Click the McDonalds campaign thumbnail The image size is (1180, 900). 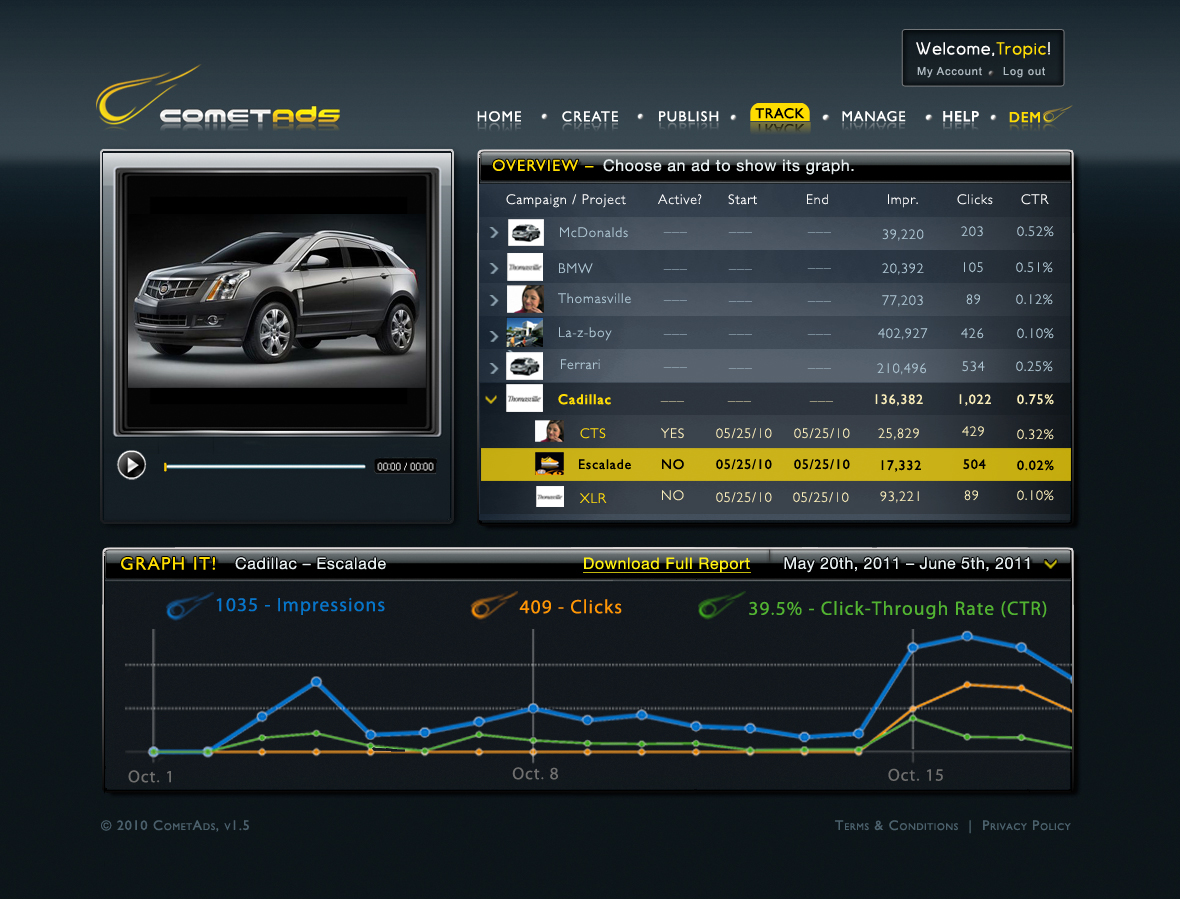(525, 233)
